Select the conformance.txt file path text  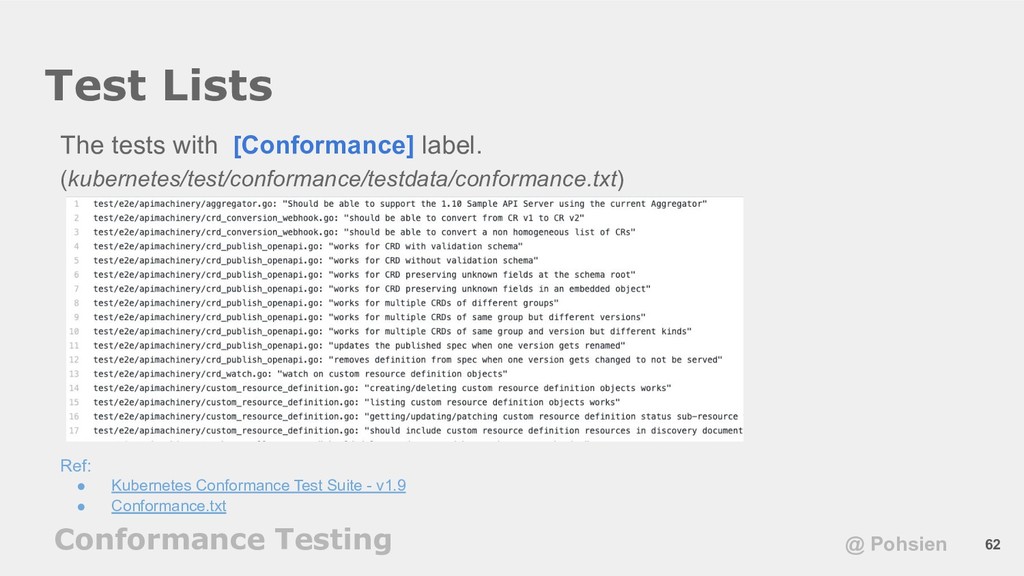pos(342,179)
